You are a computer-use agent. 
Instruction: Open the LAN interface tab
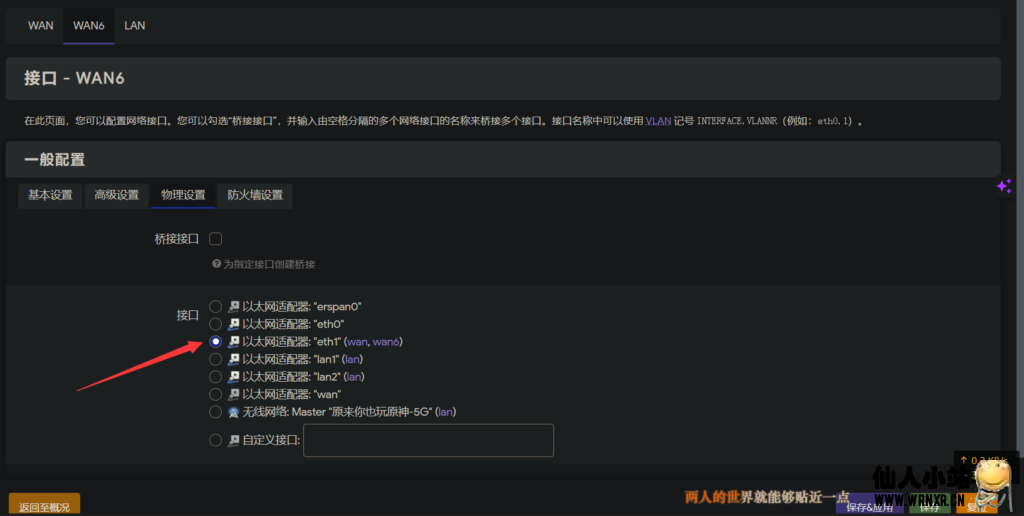coord(135,26)
